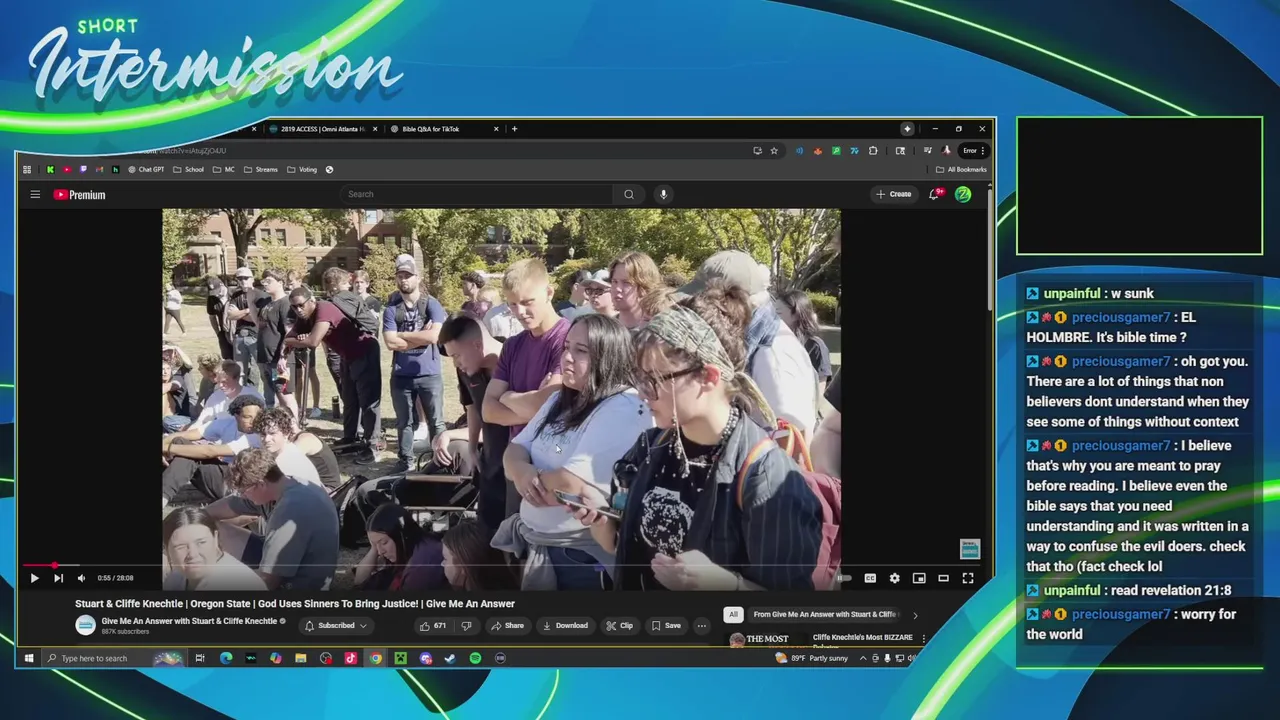Expand the Voting bookmarks folder

point(302,170)
